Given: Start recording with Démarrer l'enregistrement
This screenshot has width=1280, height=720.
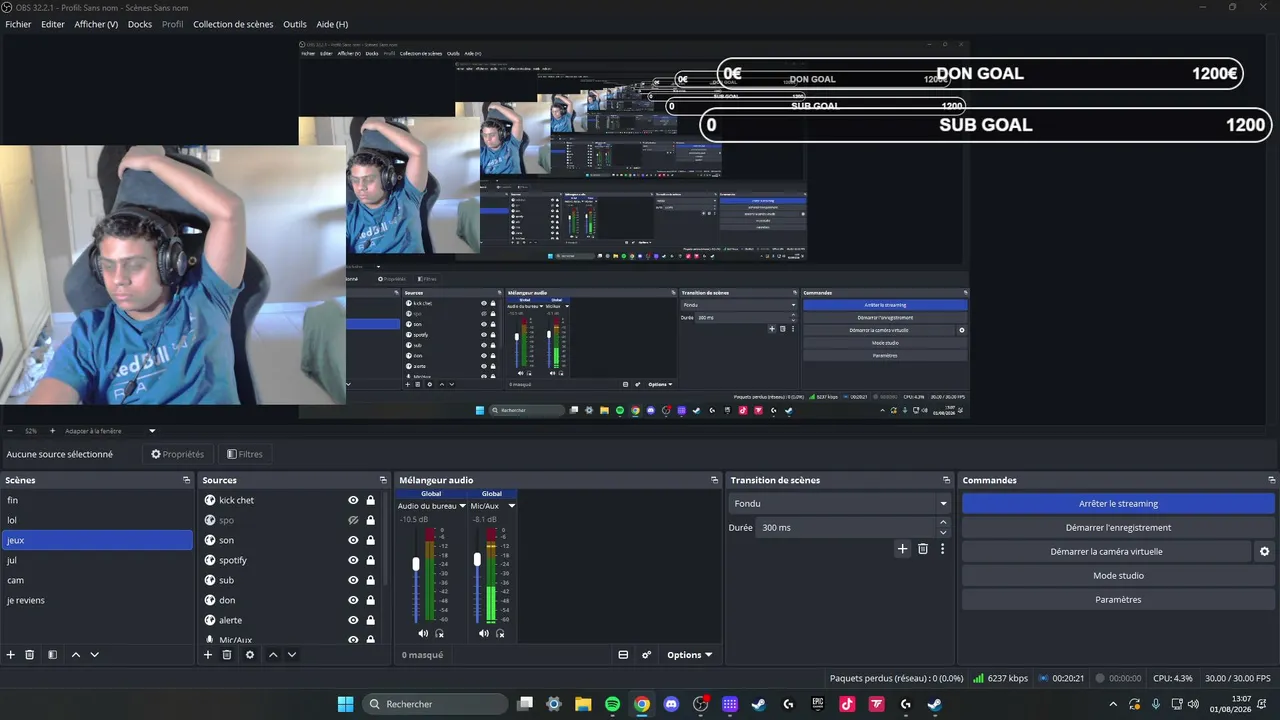Looking at the screenshot, I should (x=1118, y=528).
